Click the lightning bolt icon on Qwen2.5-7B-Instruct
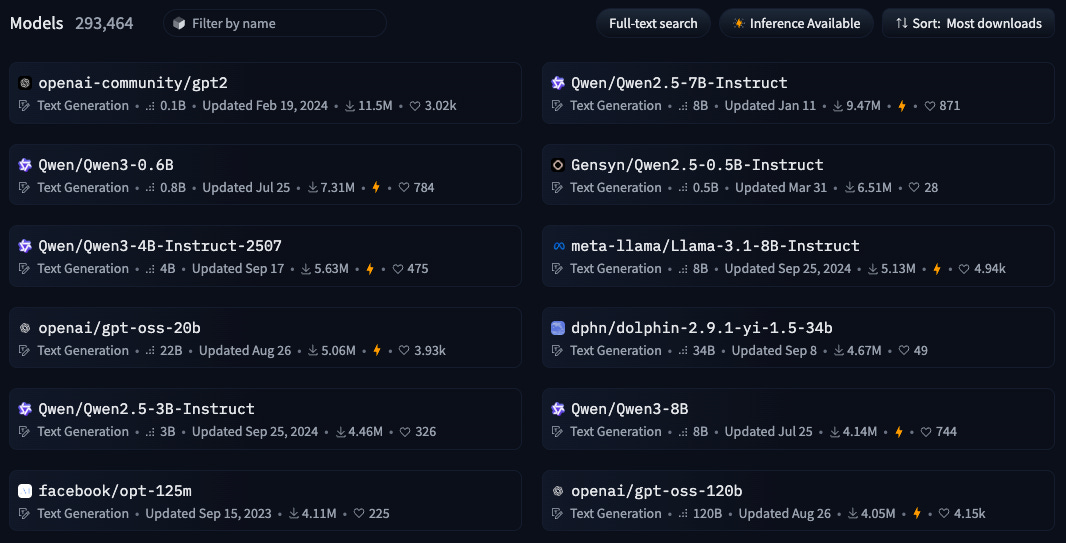 click(x=902, y=106)
